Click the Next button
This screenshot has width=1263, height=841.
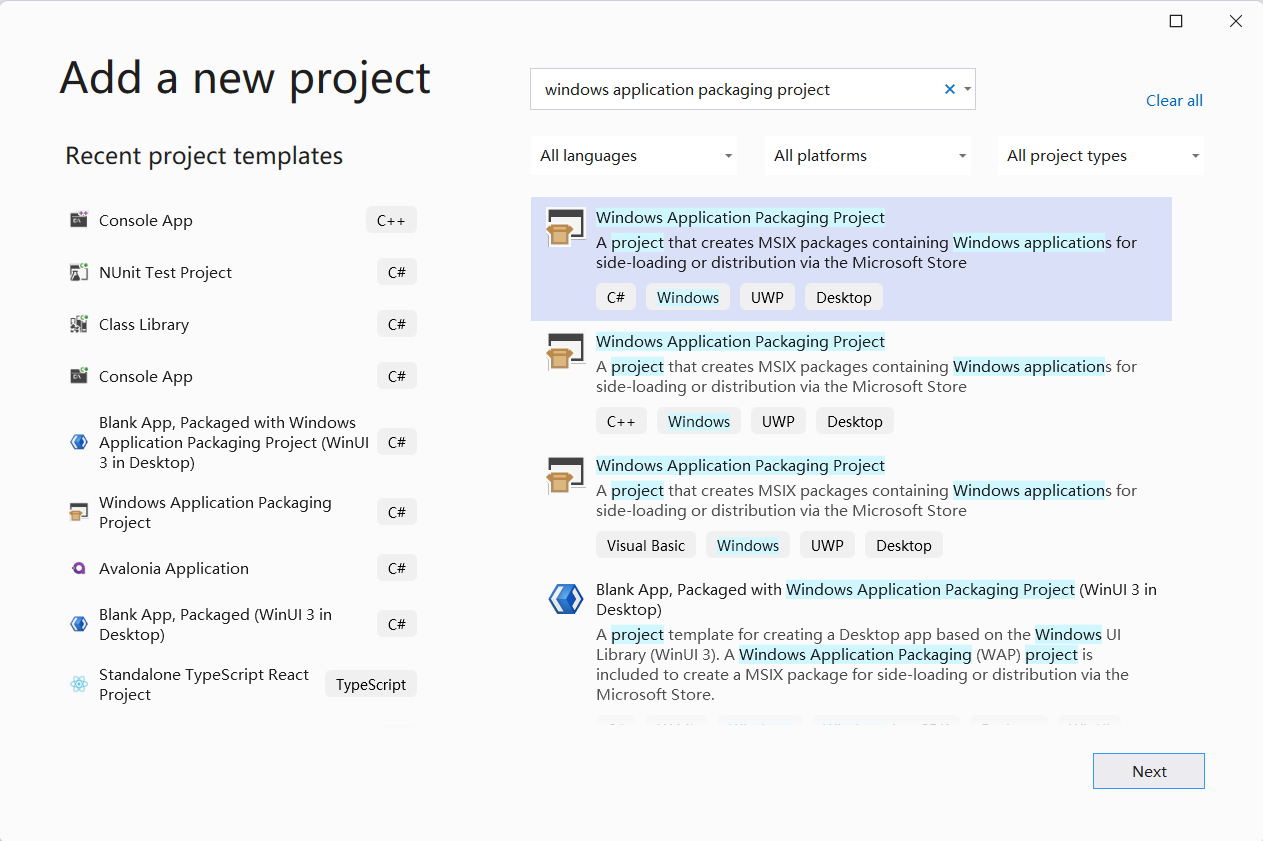(1148, 771)
